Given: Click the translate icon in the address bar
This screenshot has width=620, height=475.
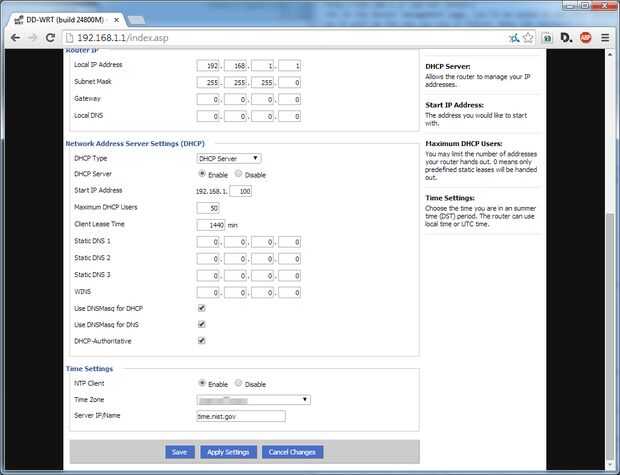Looking at the screenshot, I should point(514,38).
